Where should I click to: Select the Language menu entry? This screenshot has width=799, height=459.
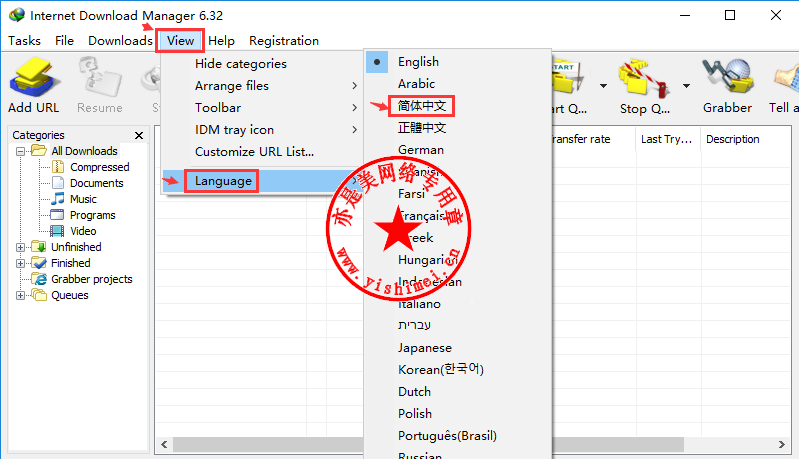click(261, 181)
